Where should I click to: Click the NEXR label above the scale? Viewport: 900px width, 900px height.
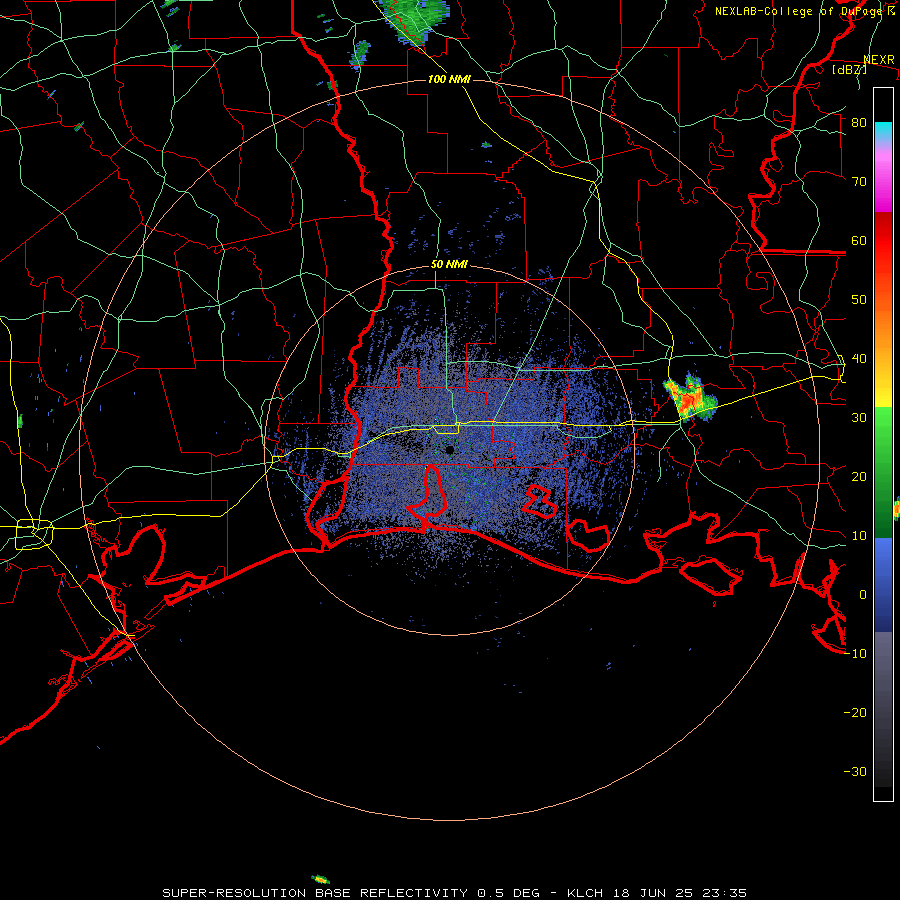click(879, 60)
